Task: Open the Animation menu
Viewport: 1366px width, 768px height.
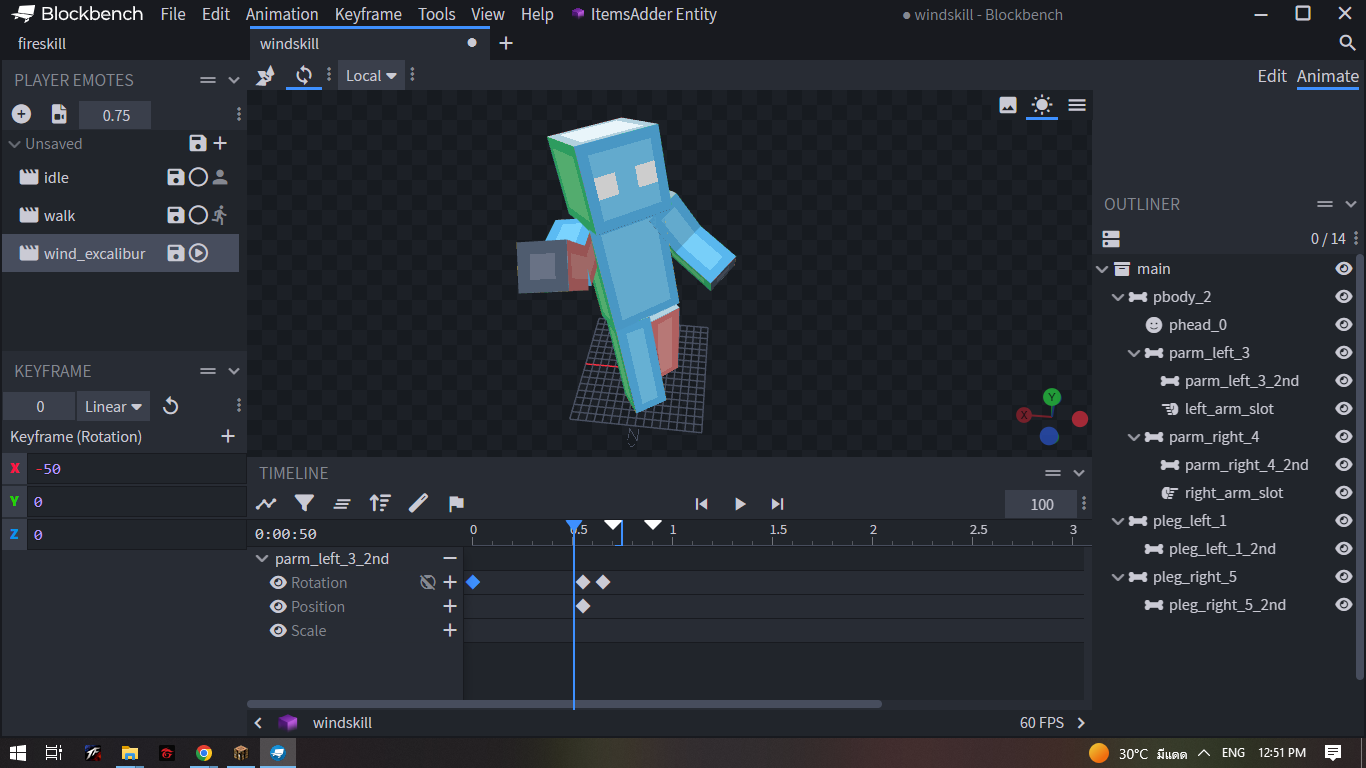Action: coord(282,14)
